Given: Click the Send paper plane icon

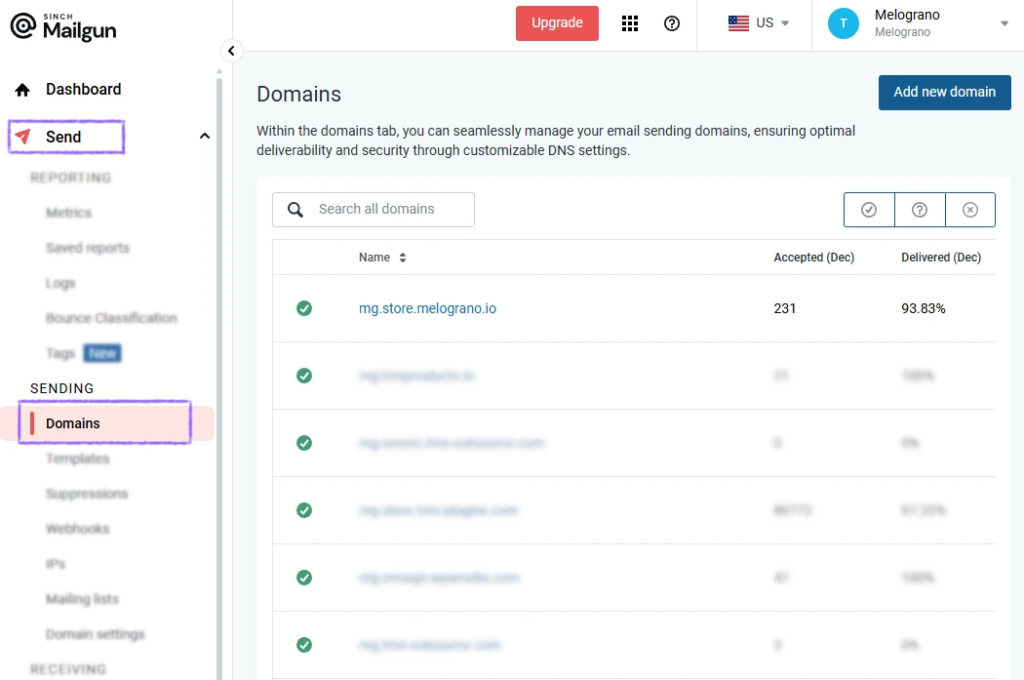Looking at the screenshot, I should coord(23,137).
